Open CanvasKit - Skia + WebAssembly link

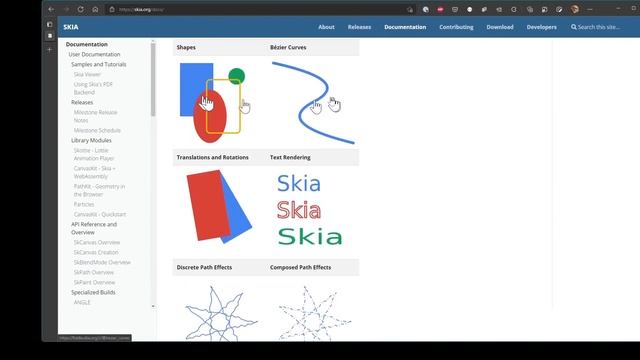pyautogui.click(x=94, y=172)
